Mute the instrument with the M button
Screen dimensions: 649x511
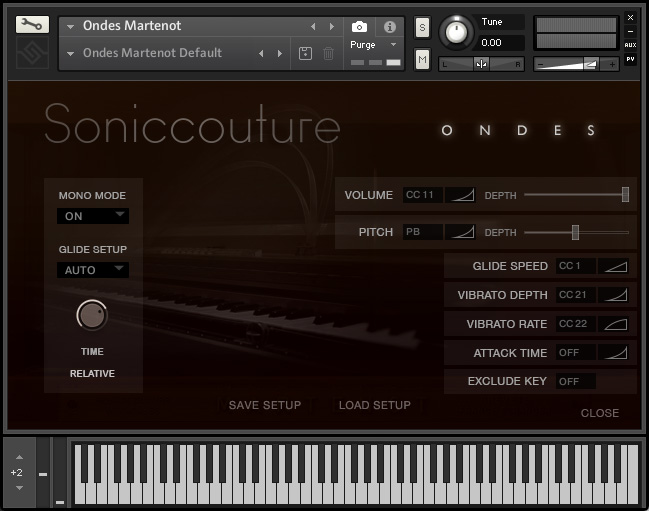click(x=422, y=60)
